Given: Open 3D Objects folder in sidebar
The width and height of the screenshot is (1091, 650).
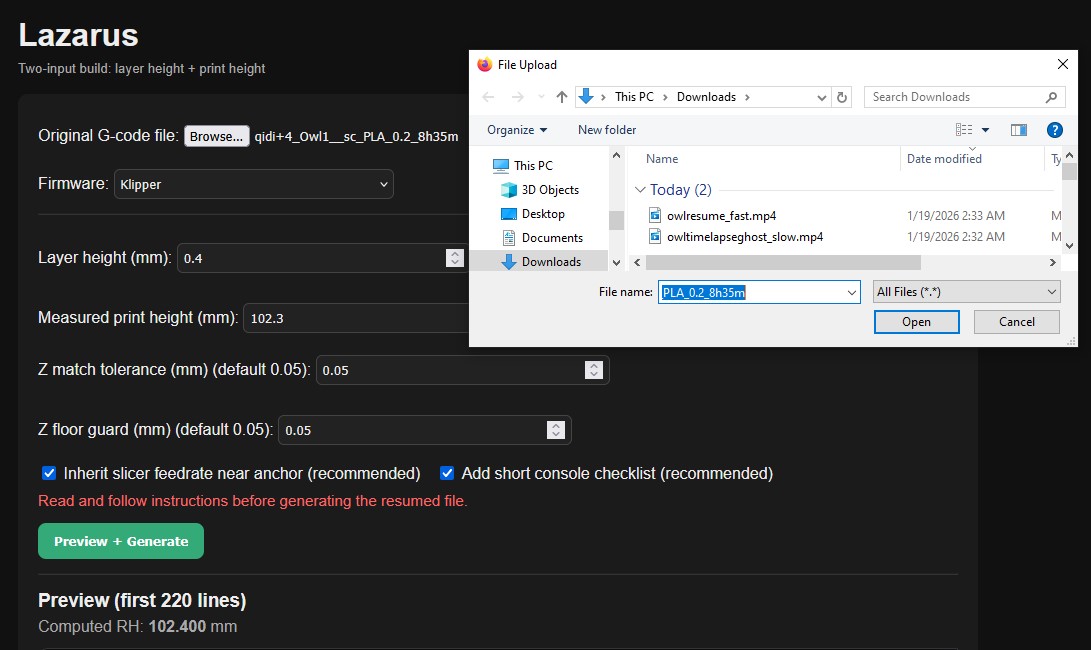Looking at the screenshot, I should pyautogui.click(x=549, y=190).
